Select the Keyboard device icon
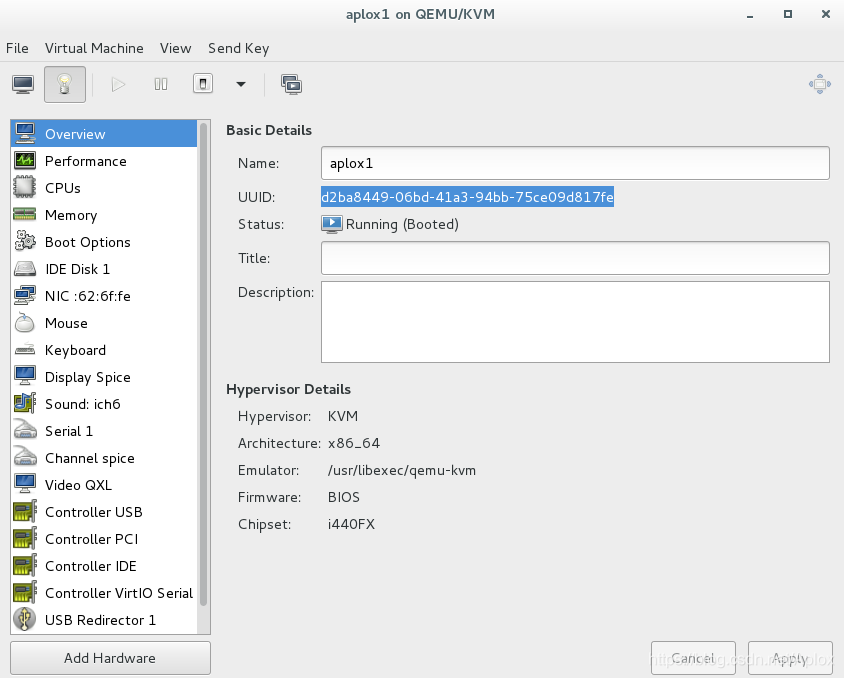The width and height of the screenshot is (844, 678). [x=25, y=350]
